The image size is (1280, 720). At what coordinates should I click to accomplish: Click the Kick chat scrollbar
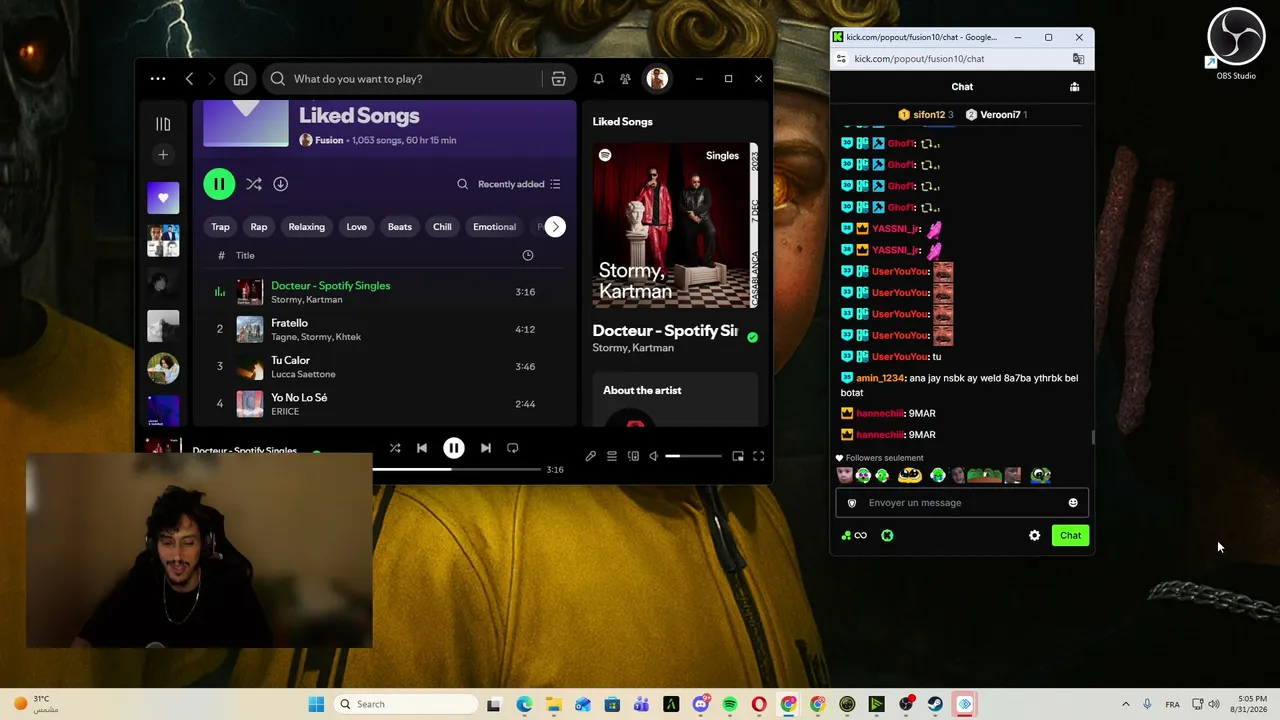coord(1093,437)
